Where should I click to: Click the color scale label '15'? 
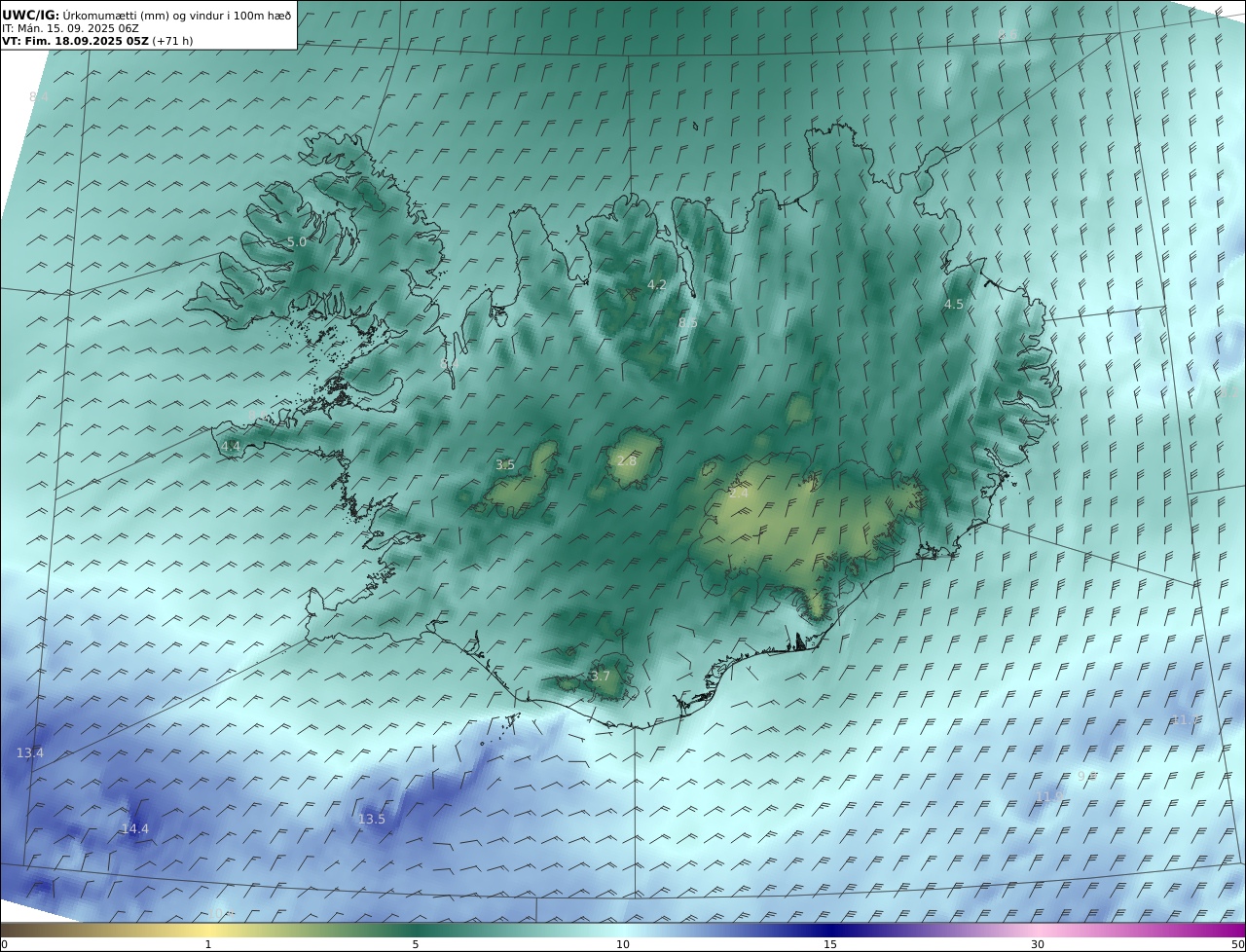[830, 944]
